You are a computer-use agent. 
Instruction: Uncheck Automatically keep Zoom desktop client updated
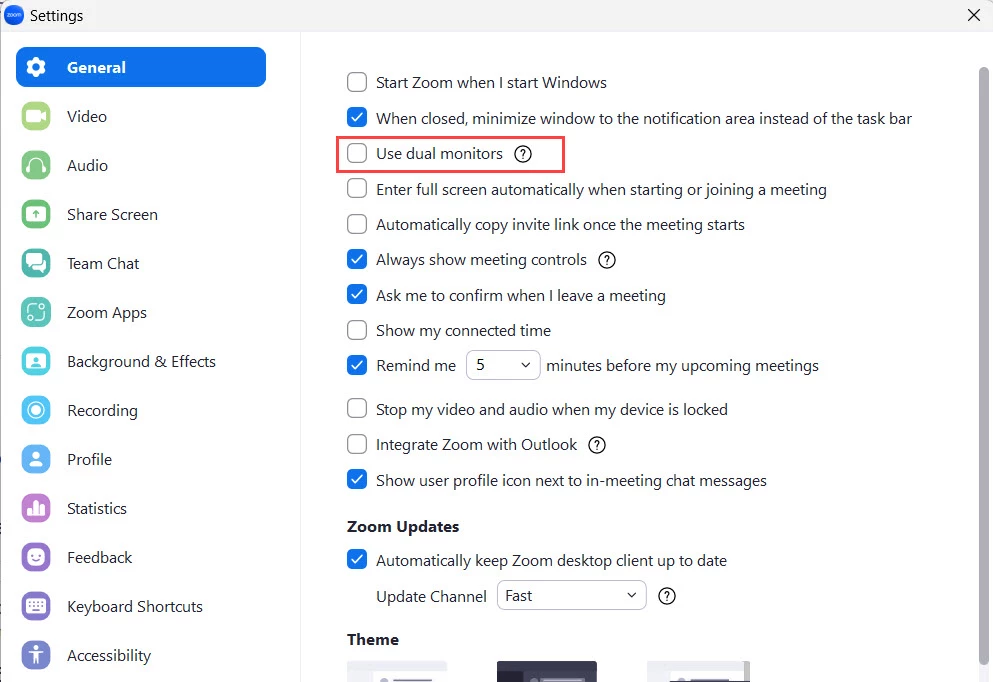point(357,559)
